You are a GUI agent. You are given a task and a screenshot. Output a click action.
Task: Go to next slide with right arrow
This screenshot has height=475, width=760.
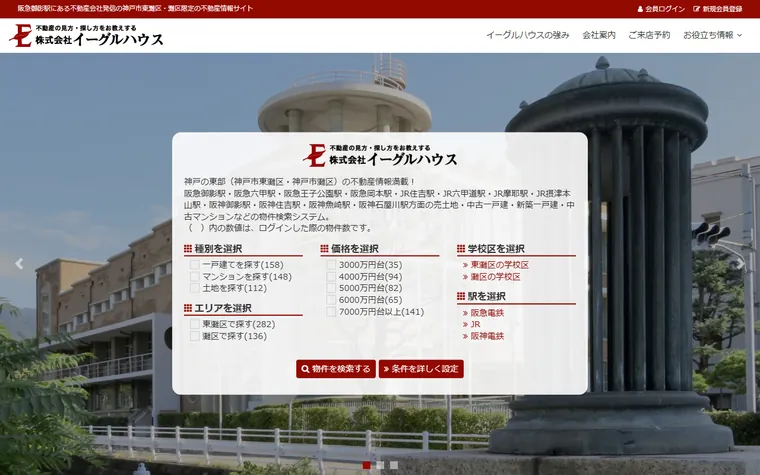(x=741, y=264)
